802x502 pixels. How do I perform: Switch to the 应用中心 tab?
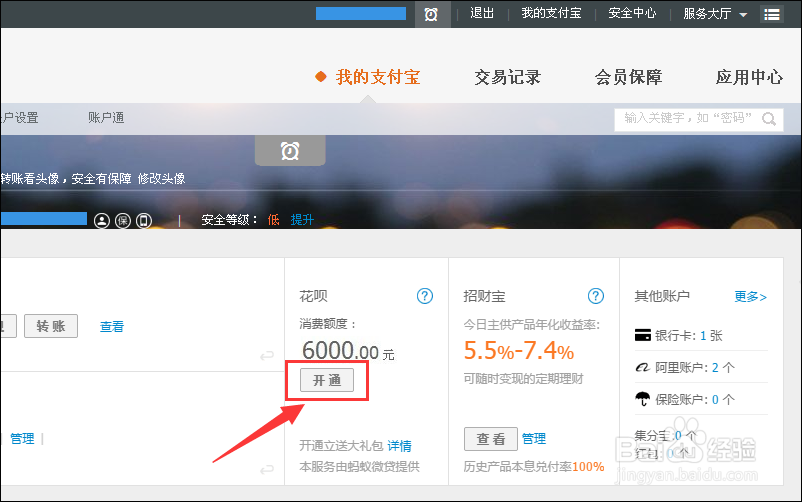pos(749,77)
